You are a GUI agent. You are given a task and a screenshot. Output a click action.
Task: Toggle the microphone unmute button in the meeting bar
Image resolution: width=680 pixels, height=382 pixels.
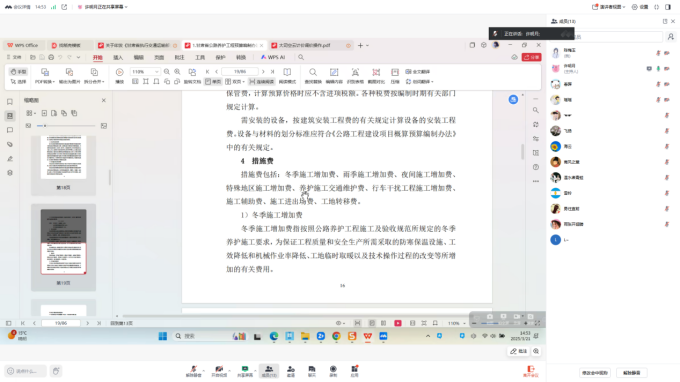(193, 371)
